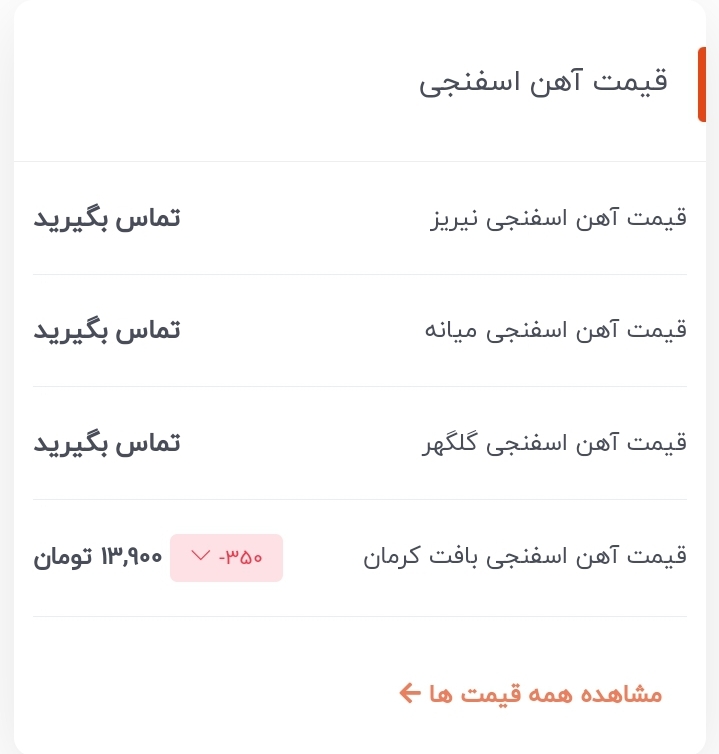The height and width of the screenshot is (754, 719).
Task: Click the -۳۵۰ price change value
Action: point(241,557)
